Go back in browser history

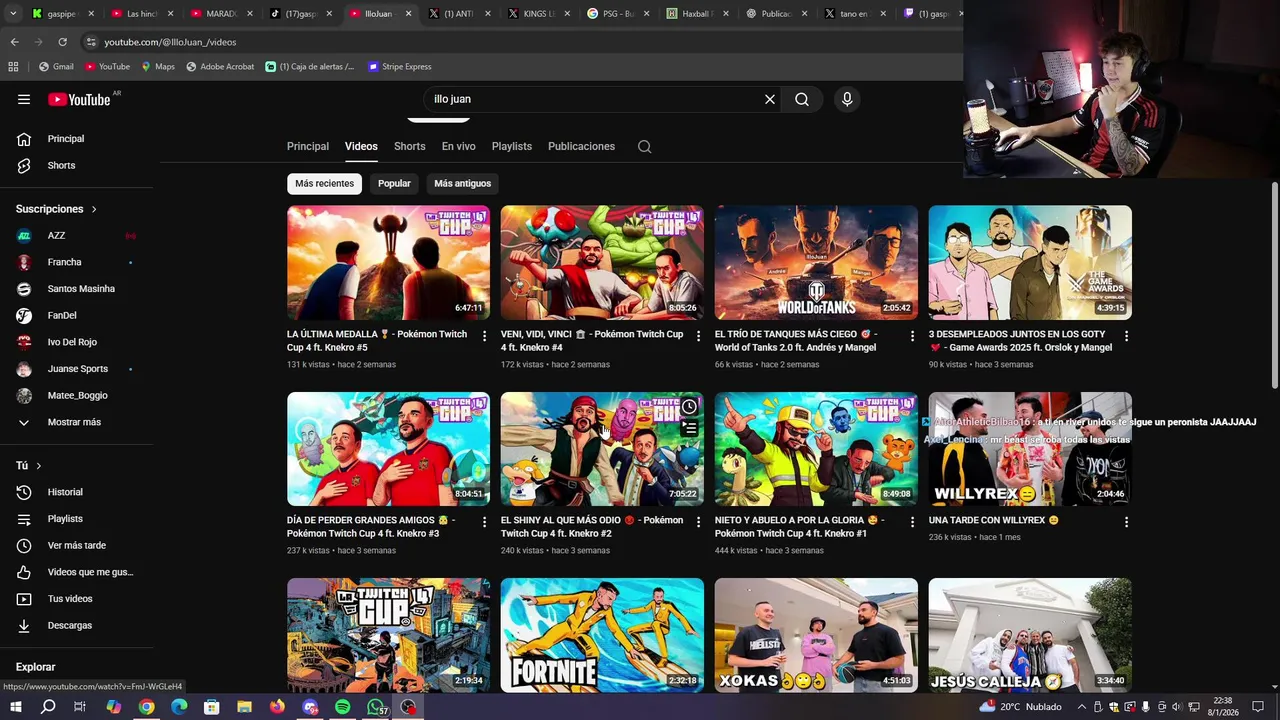pyautogui.click(x=14, y=42)
